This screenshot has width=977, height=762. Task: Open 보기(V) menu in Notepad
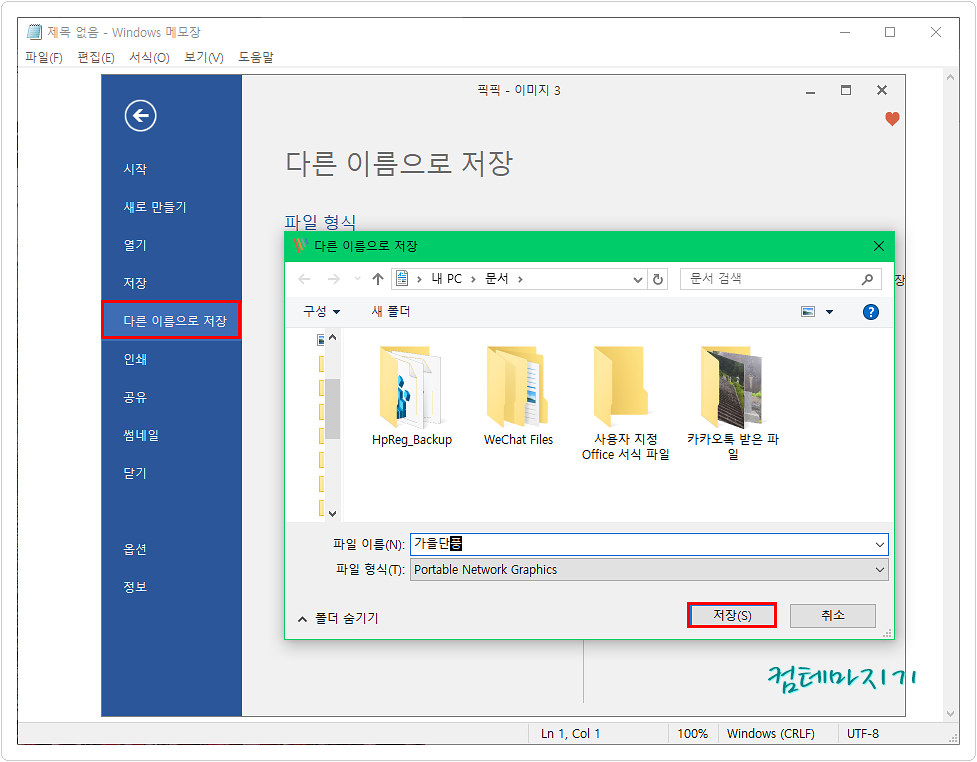(204, 57)
